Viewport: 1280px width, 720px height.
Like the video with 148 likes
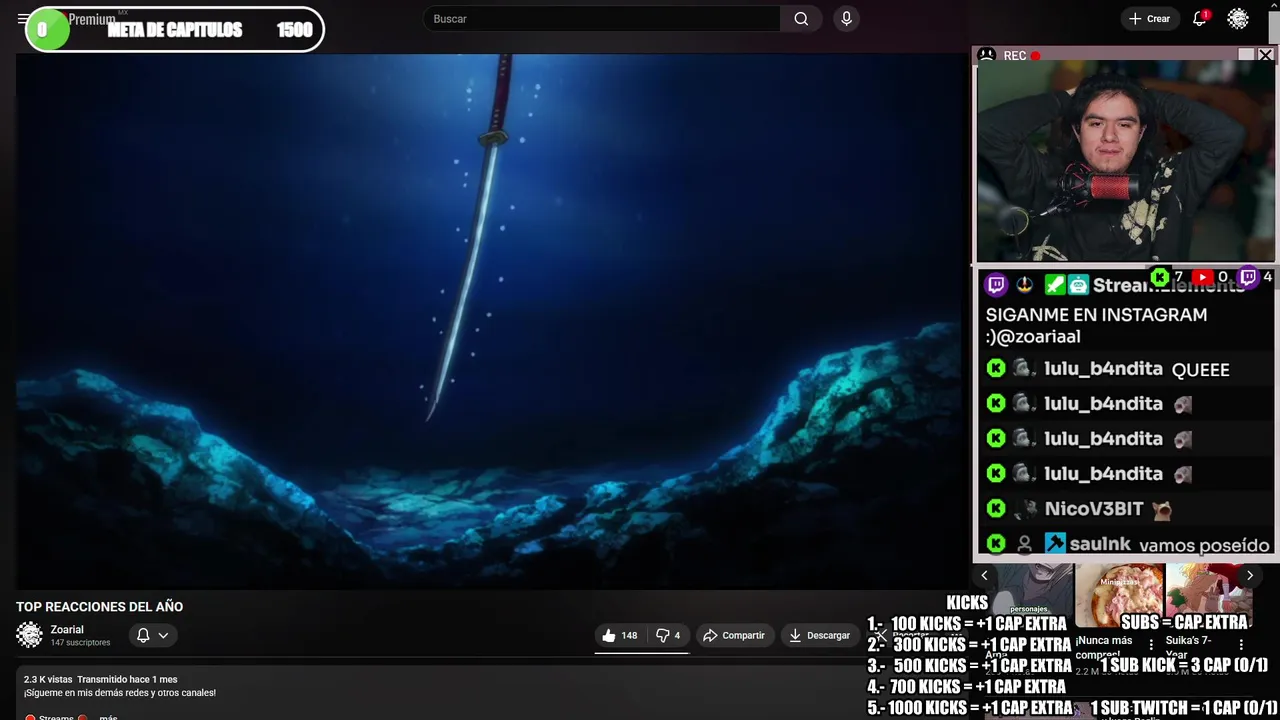(x=620, y=635)
